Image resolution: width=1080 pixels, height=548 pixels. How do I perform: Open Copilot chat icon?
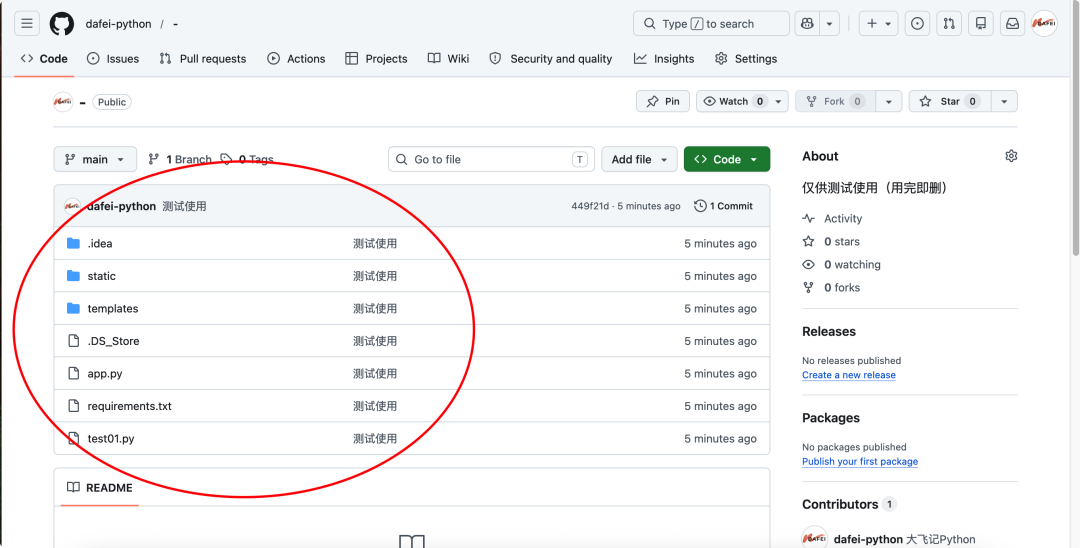tap(807, 23)
